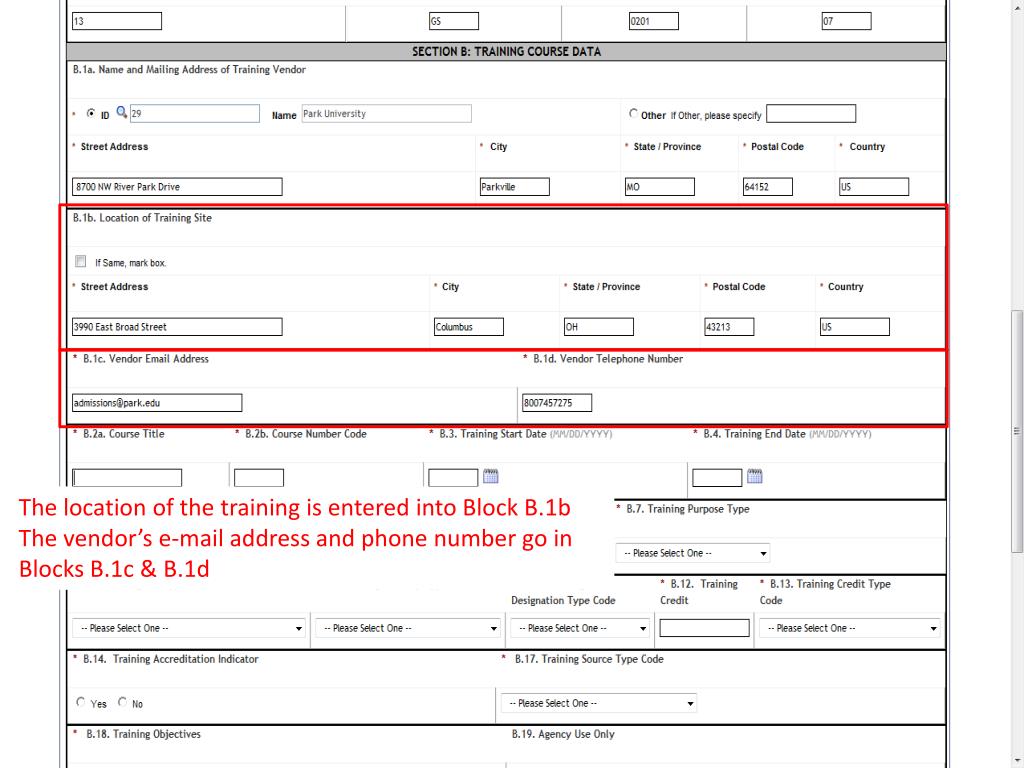
Task: Select the Other vendor radio button
Action: [x=633, y=113]
